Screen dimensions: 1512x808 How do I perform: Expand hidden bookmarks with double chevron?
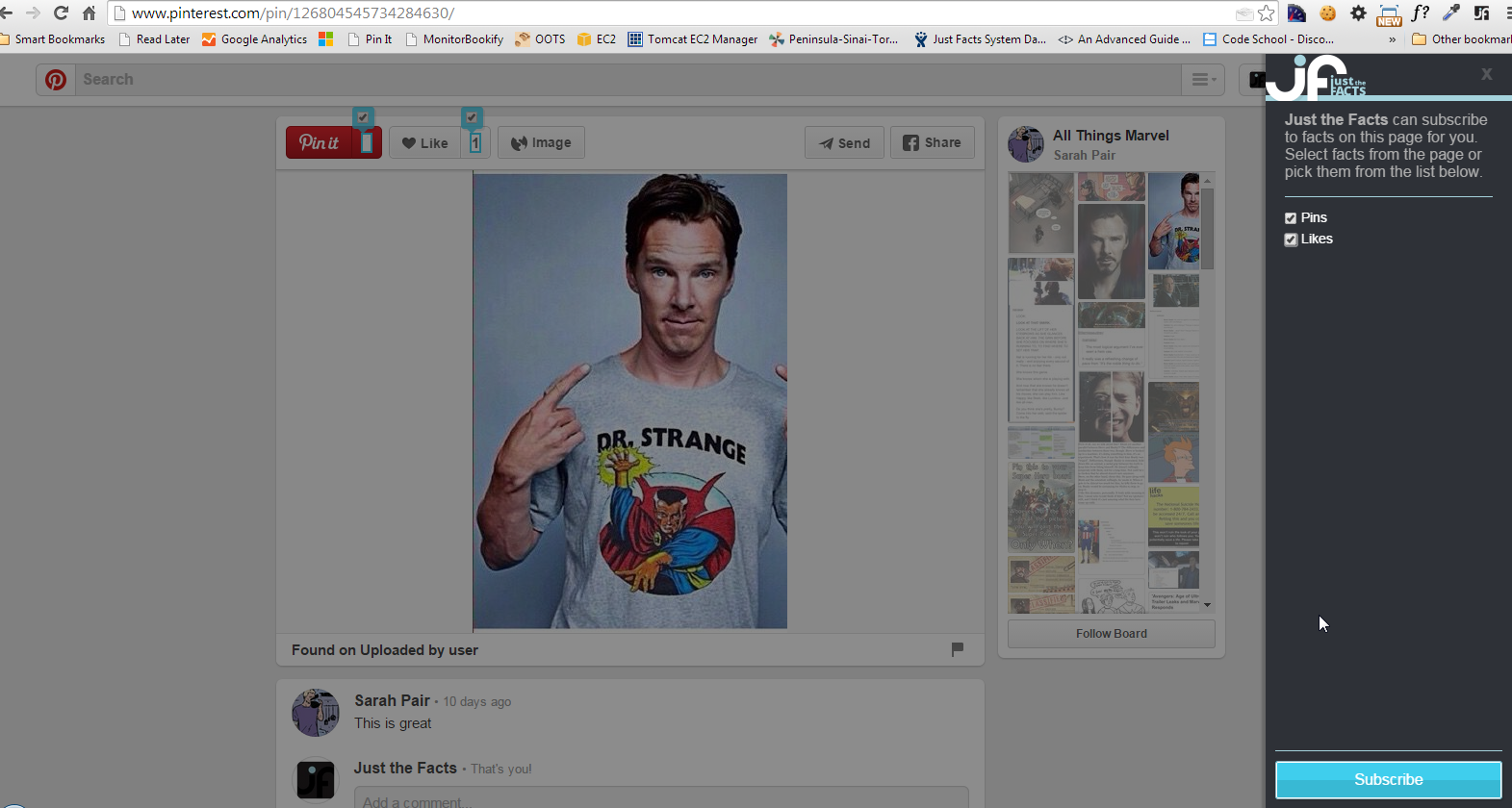point(1392,39)
